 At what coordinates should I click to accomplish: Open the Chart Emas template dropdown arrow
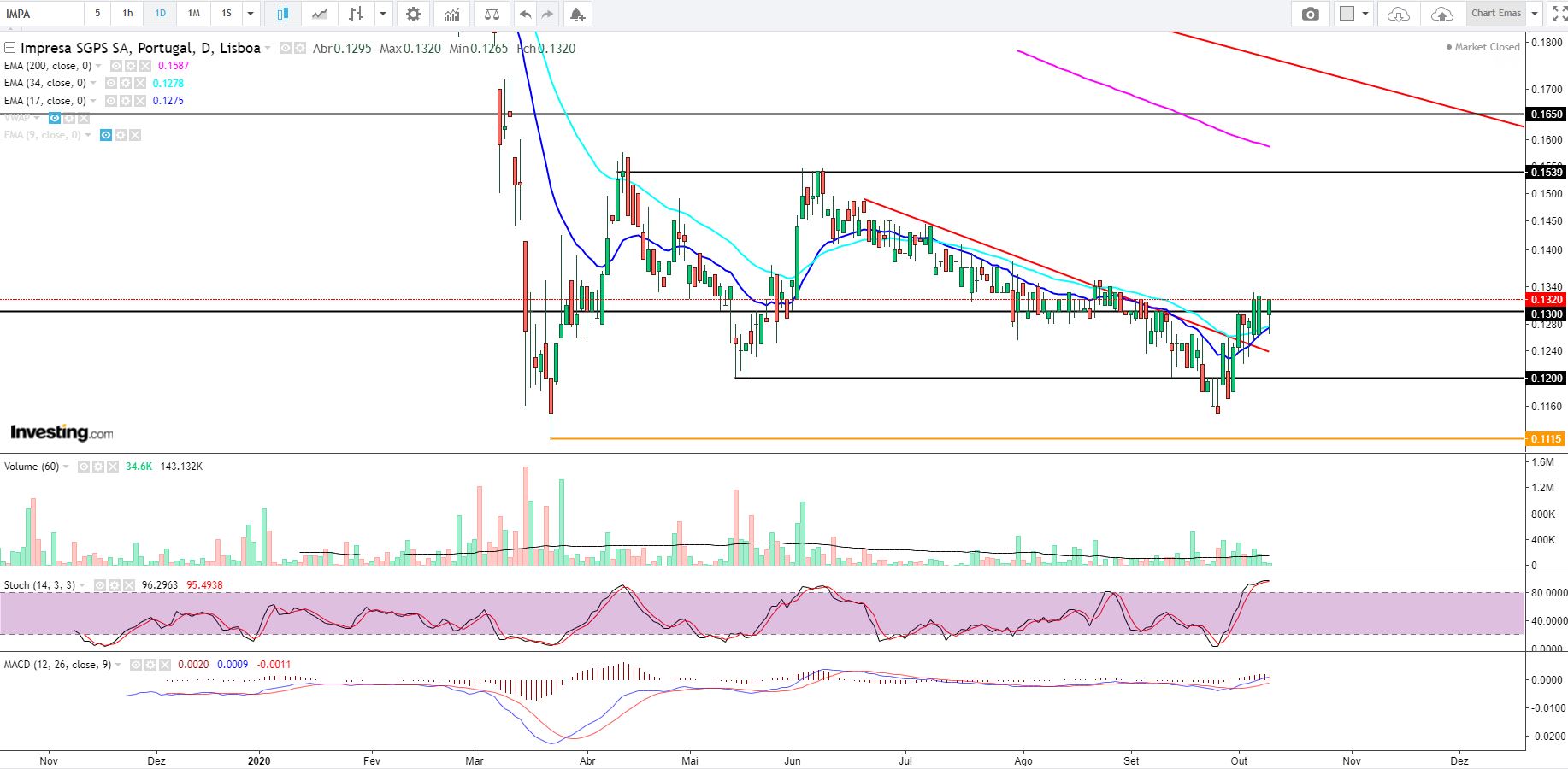click(x=1535, y=14)
